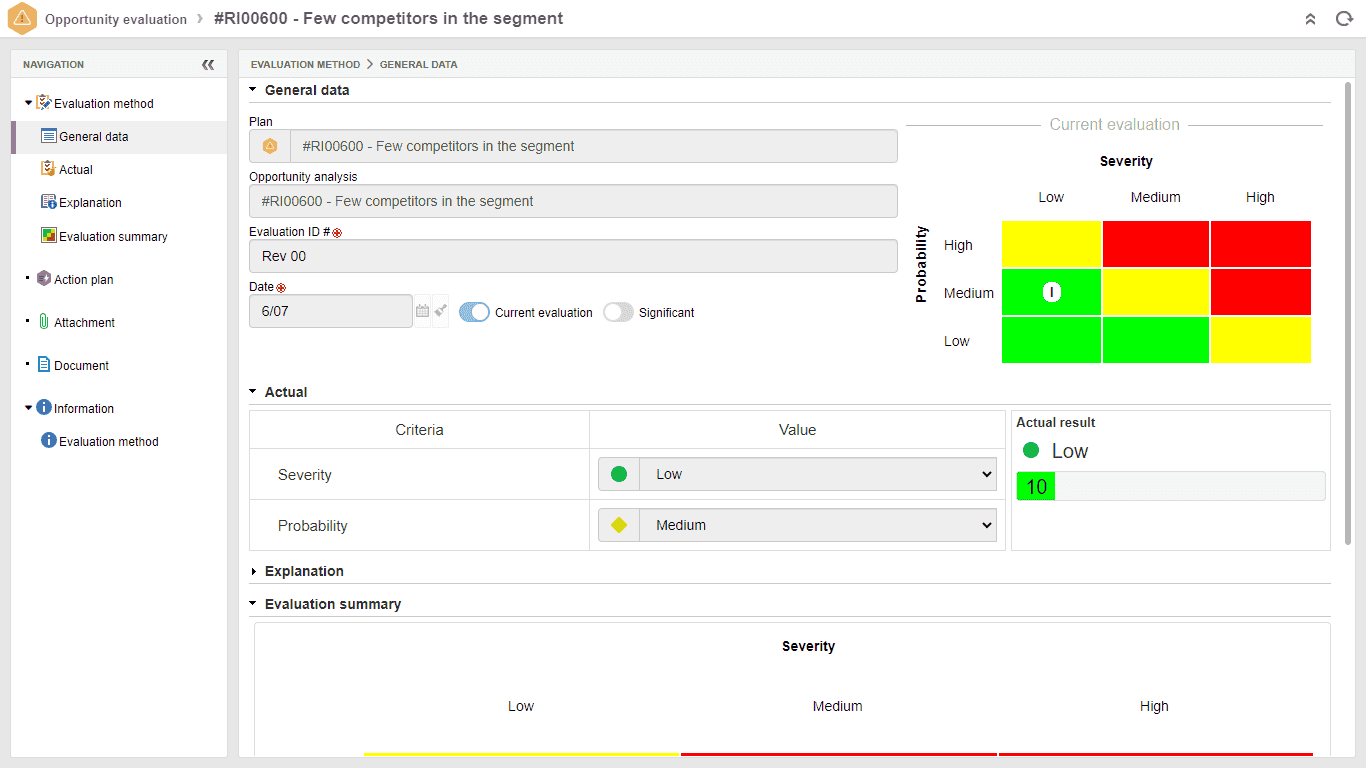Image resolution: width=1366 pixels, height=768 pixels.
Task: Click the Action plan box icon
Action: coord(43,279)
